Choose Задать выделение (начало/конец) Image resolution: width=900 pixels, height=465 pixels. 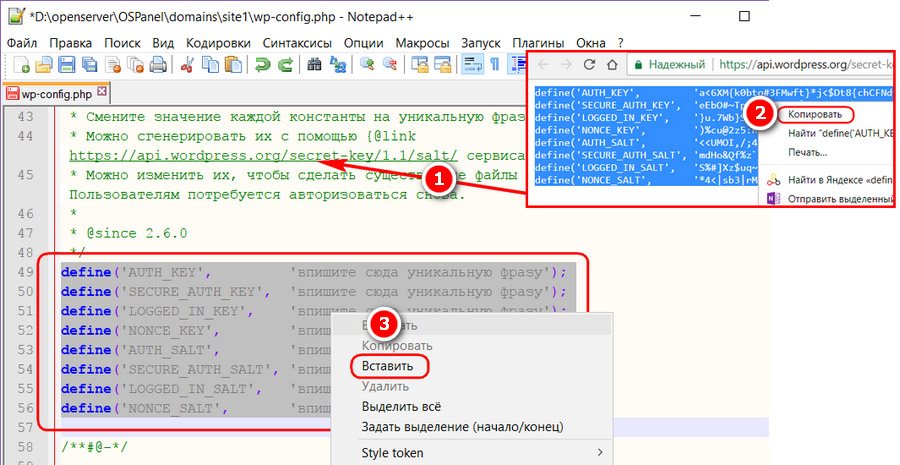[462, 427]
